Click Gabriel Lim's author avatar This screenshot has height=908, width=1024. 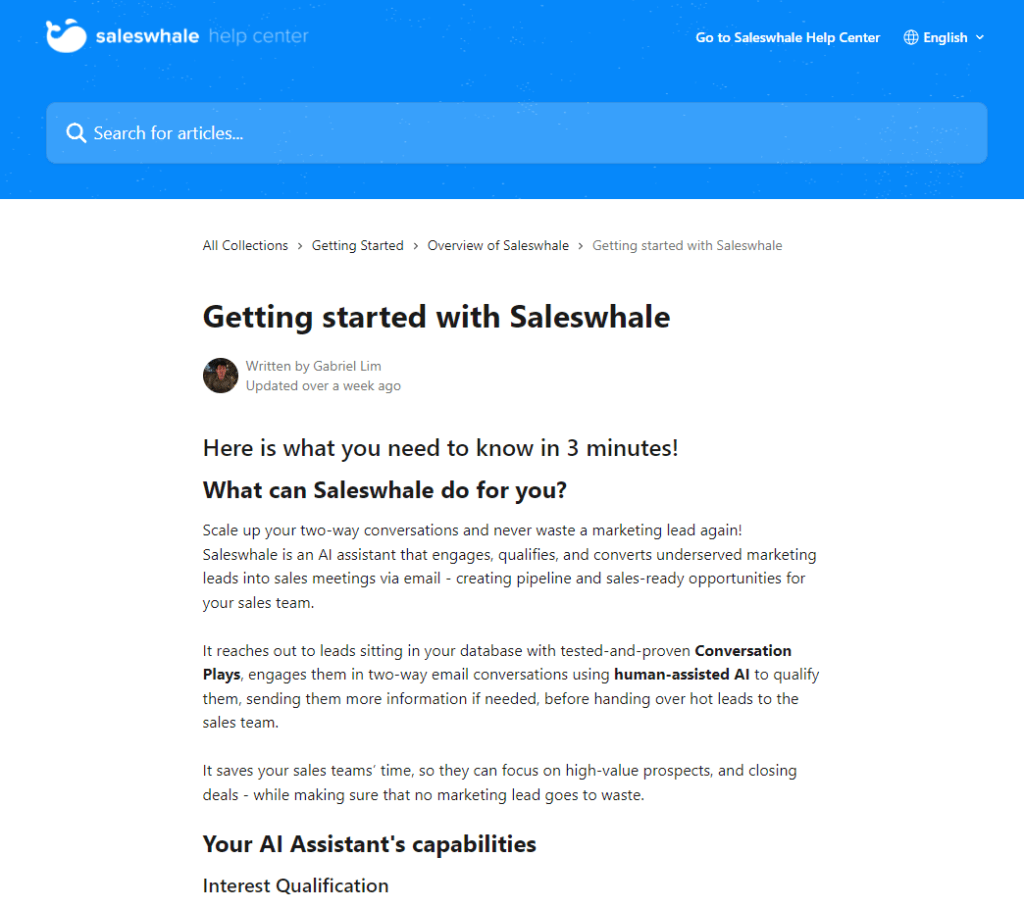(220, 375)
